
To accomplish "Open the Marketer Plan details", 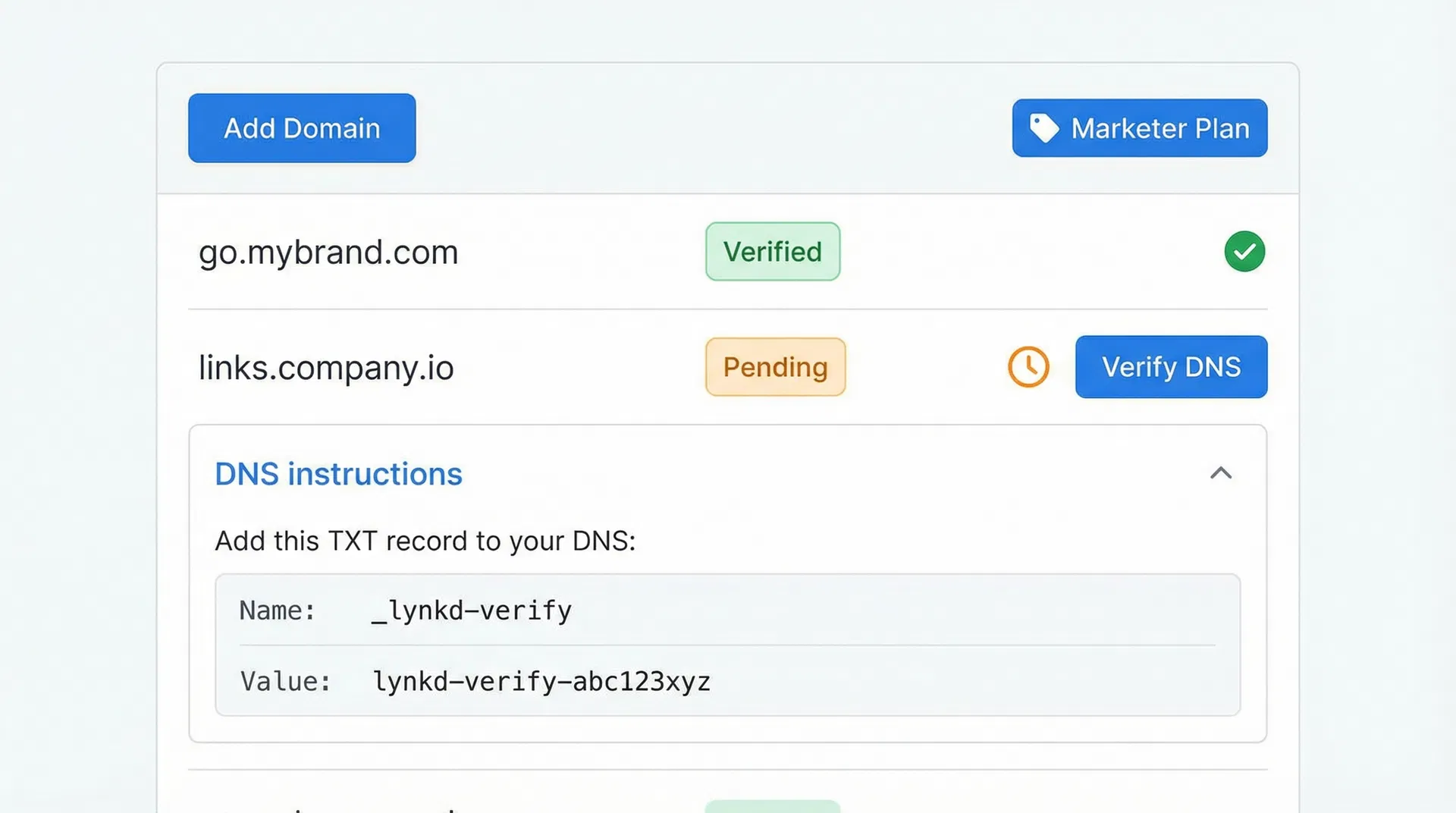I will click(x=1137, y=128).
